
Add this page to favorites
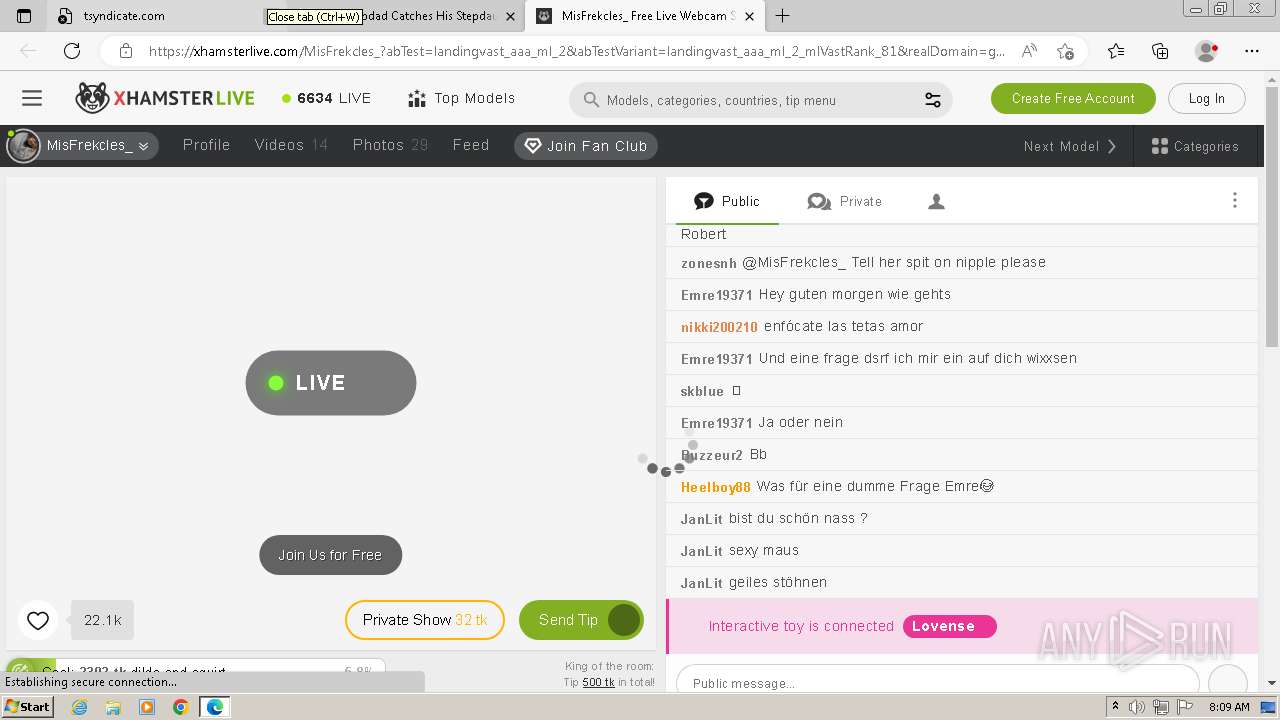click(1065, 51)
